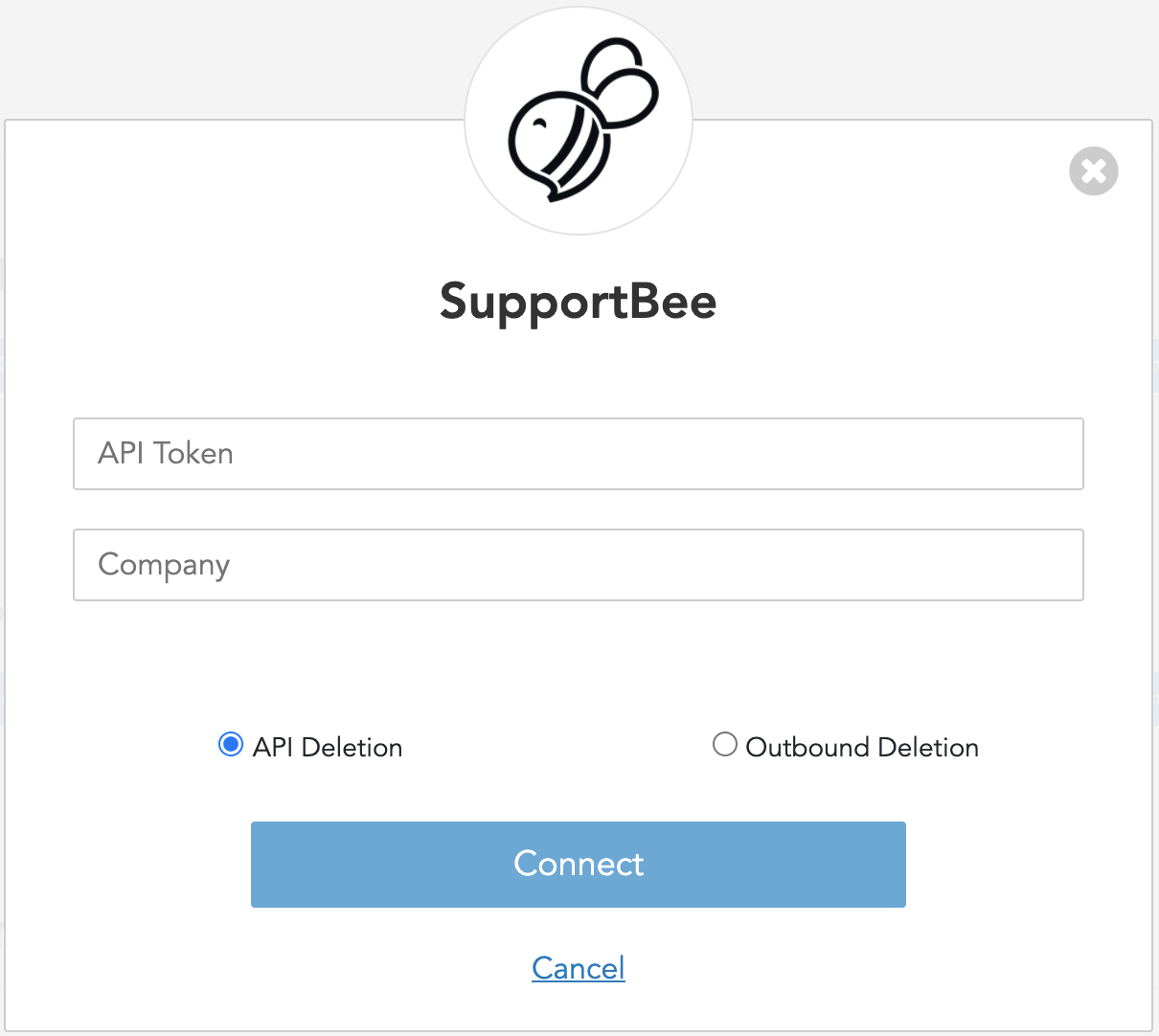Dismiss the modal using the gray circular X

point(1093,171)
